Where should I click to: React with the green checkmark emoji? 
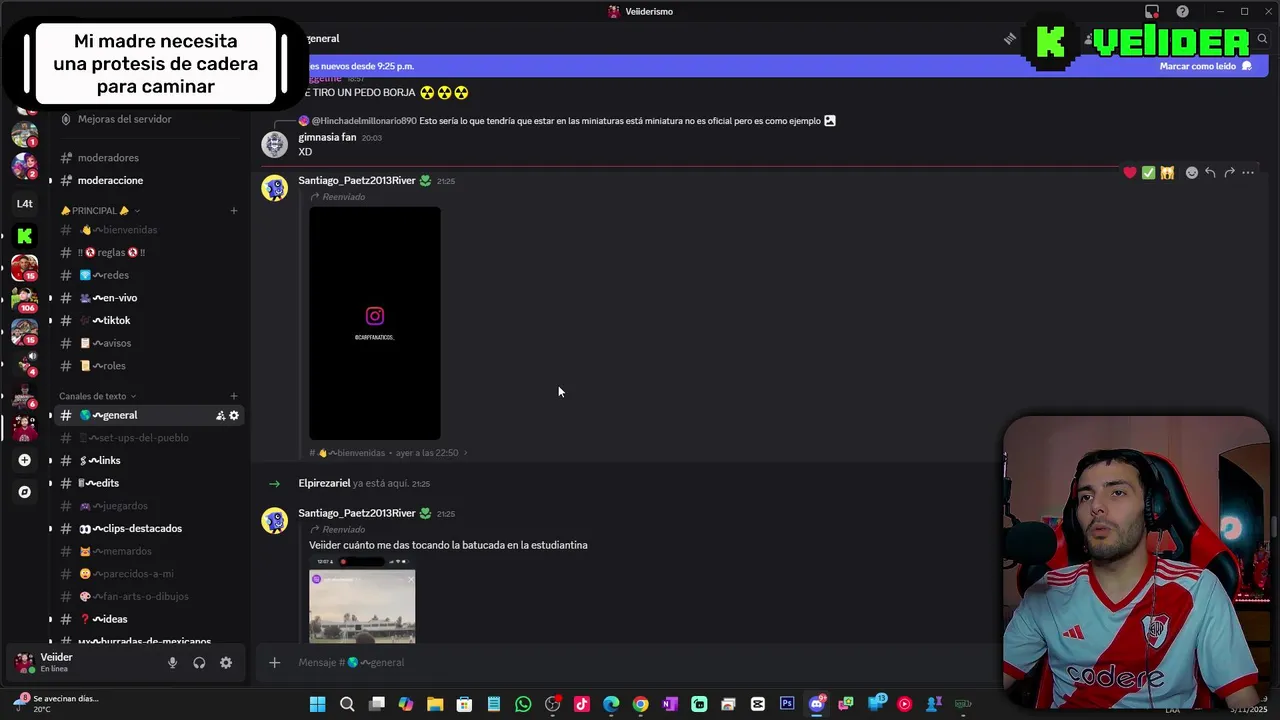click(1148, 173)
